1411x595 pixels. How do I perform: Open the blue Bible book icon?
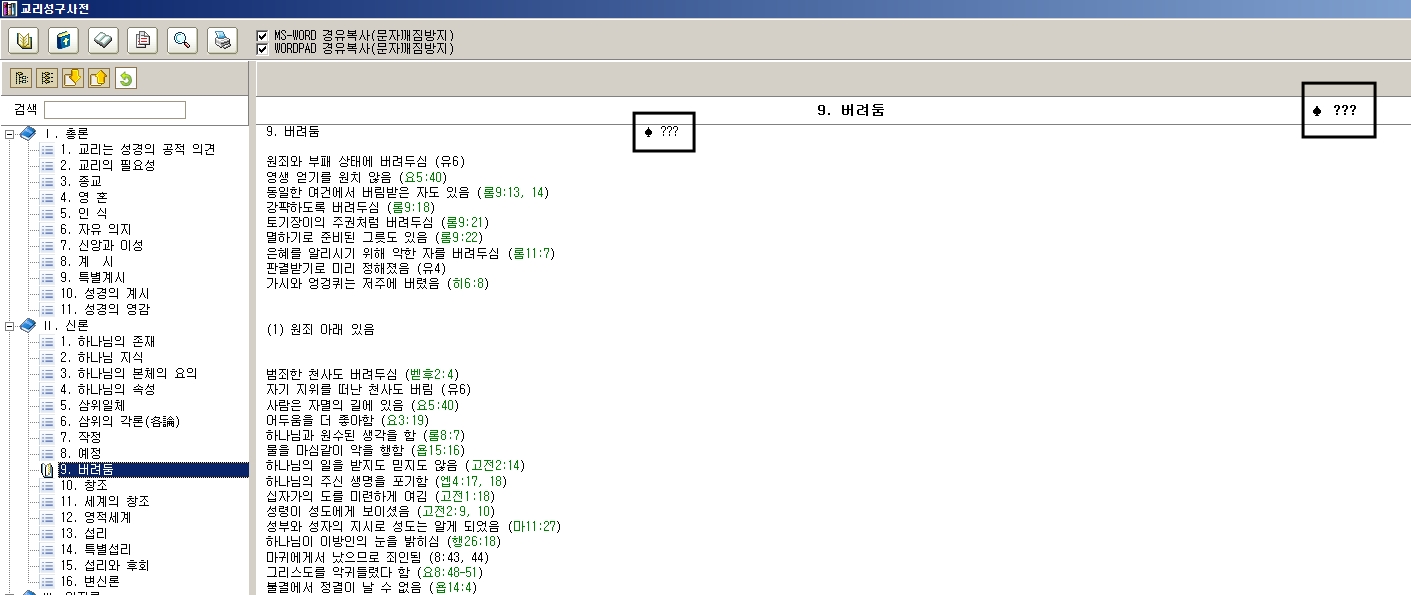64,40
